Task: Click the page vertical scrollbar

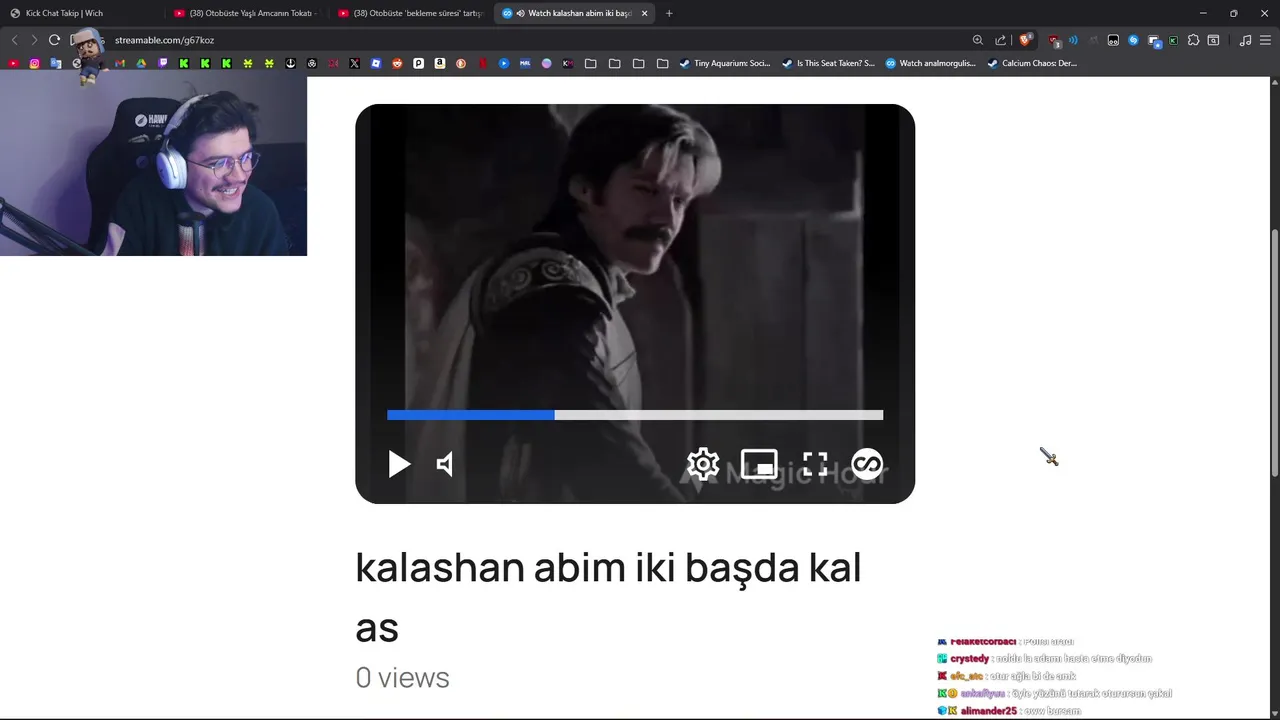Action: (1274, 353)
